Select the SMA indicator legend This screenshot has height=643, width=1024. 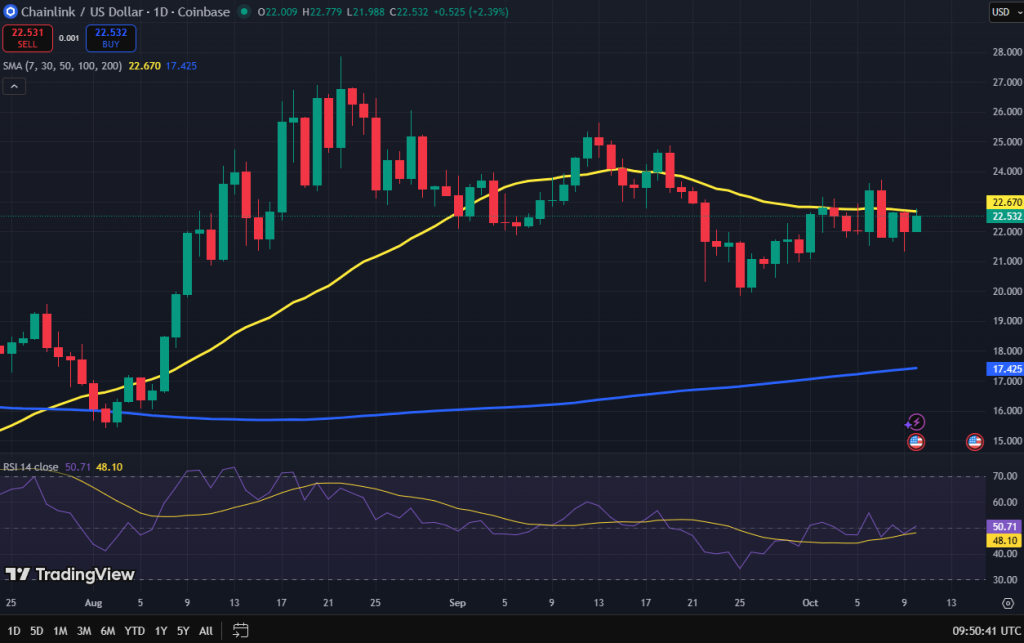tap(62, 66)
